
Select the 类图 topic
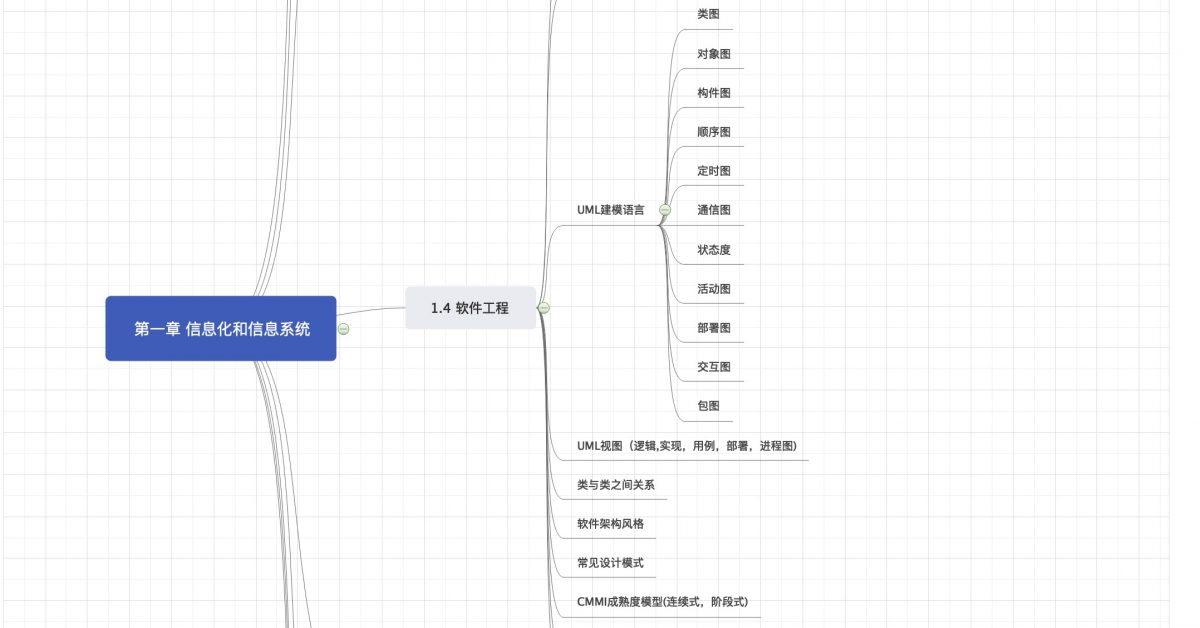click(x=708, y=14)
